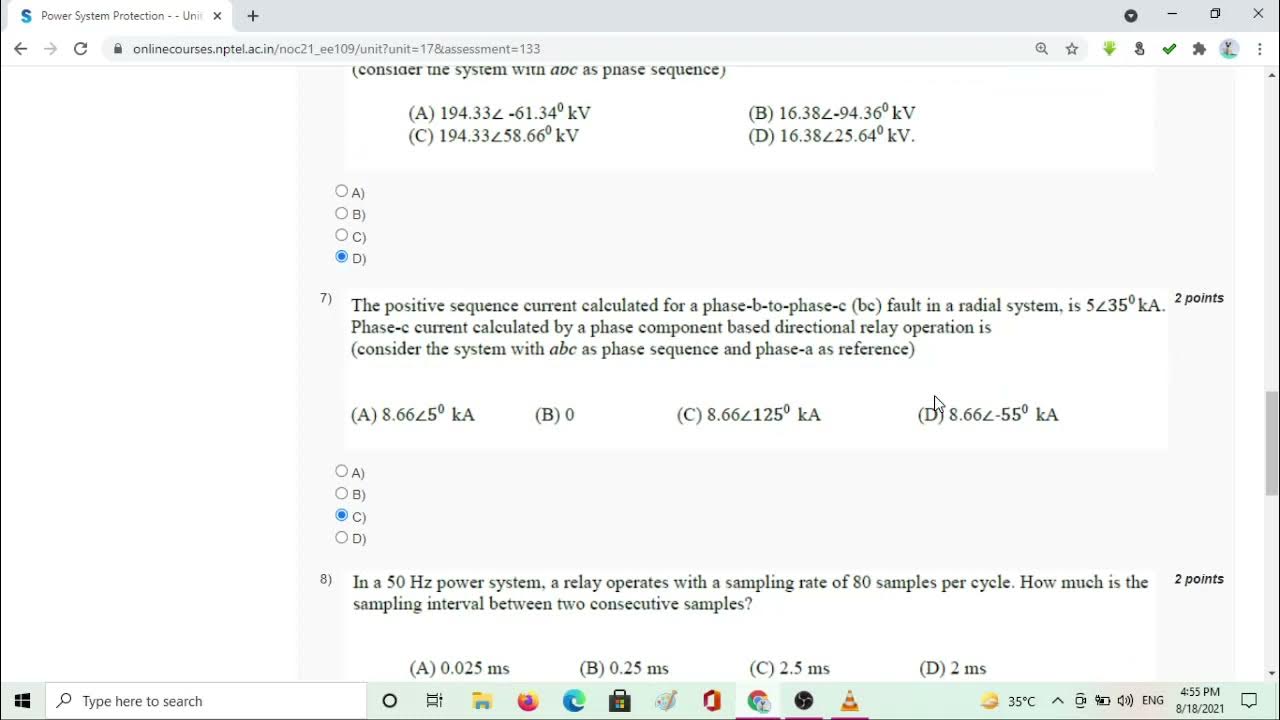Open the Chrome profile avatar

tap(1229, 48)
